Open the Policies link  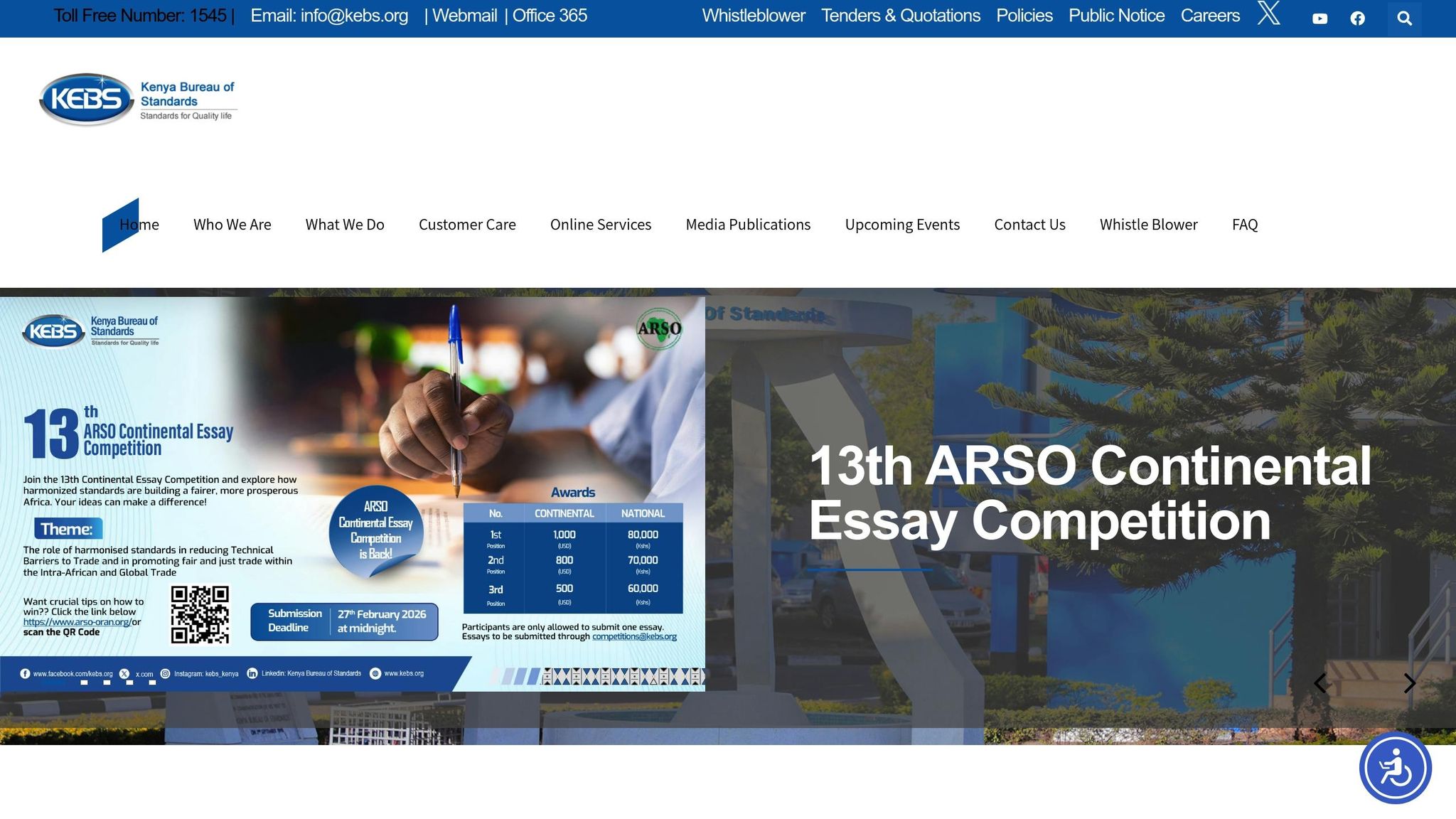1024,16
